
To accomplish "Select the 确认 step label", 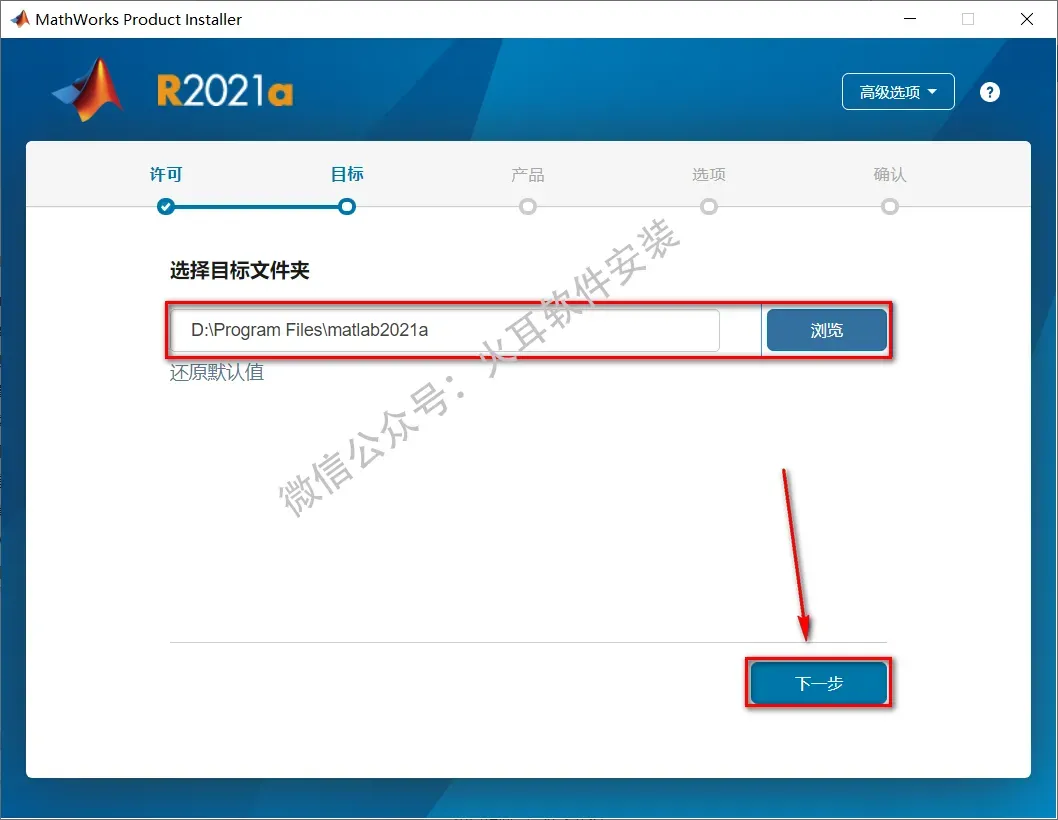I will 889,175.
